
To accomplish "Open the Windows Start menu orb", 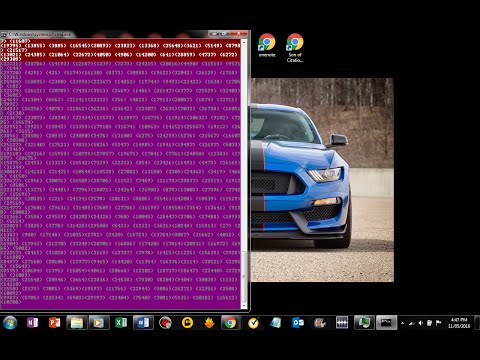I will click(10, 323).
